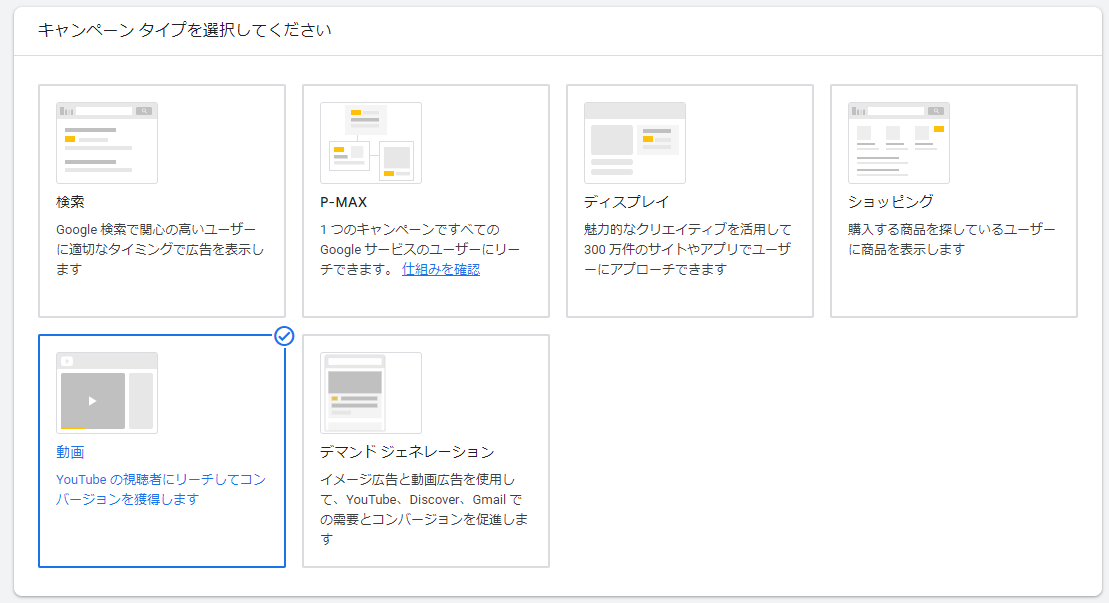Click the デマンド ジェネレーション illustration icon

click(x=371, y=393)
